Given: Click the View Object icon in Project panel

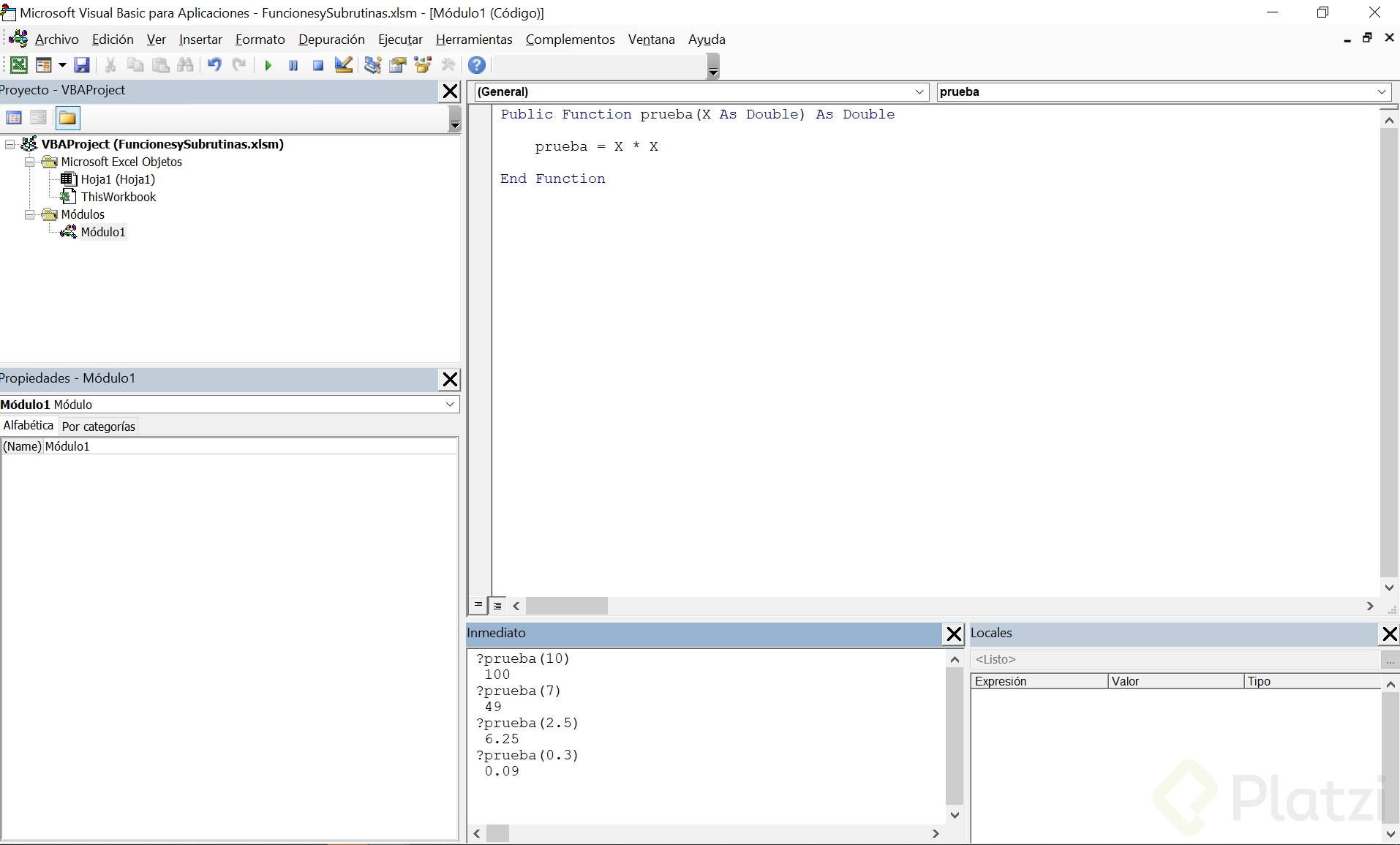Looking at the screenshot, I should point(39,118).
